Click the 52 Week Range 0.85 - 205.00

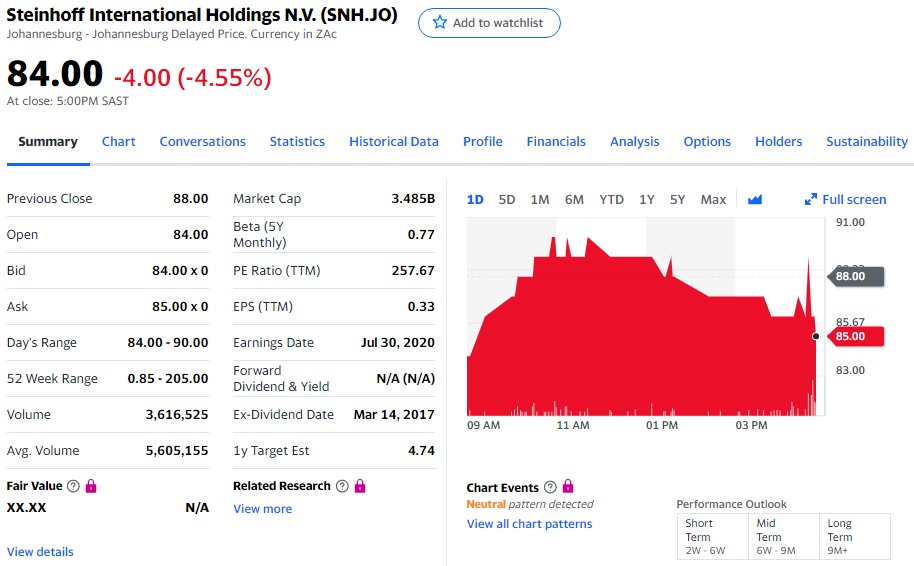coord(168,379)
